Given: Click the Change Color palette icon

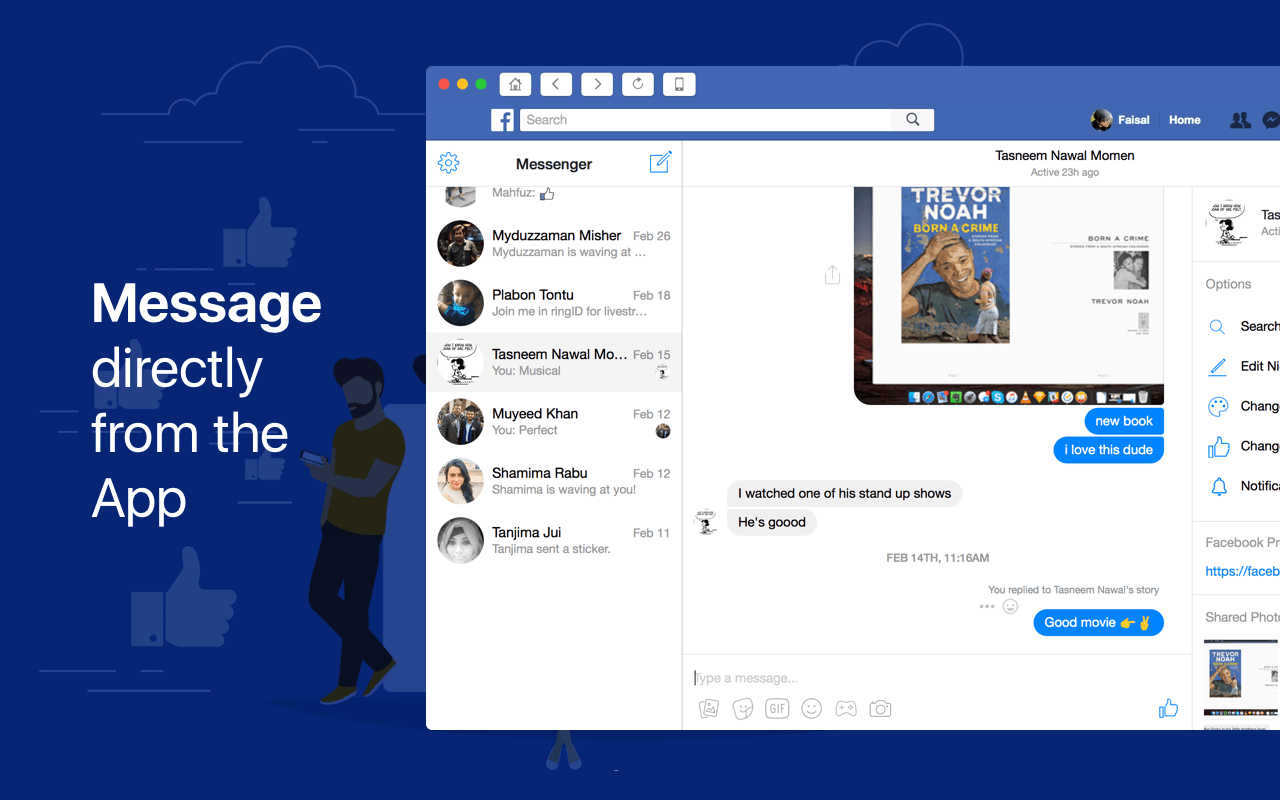Looking at the screenshot, I should click(x=1218, y=407).
